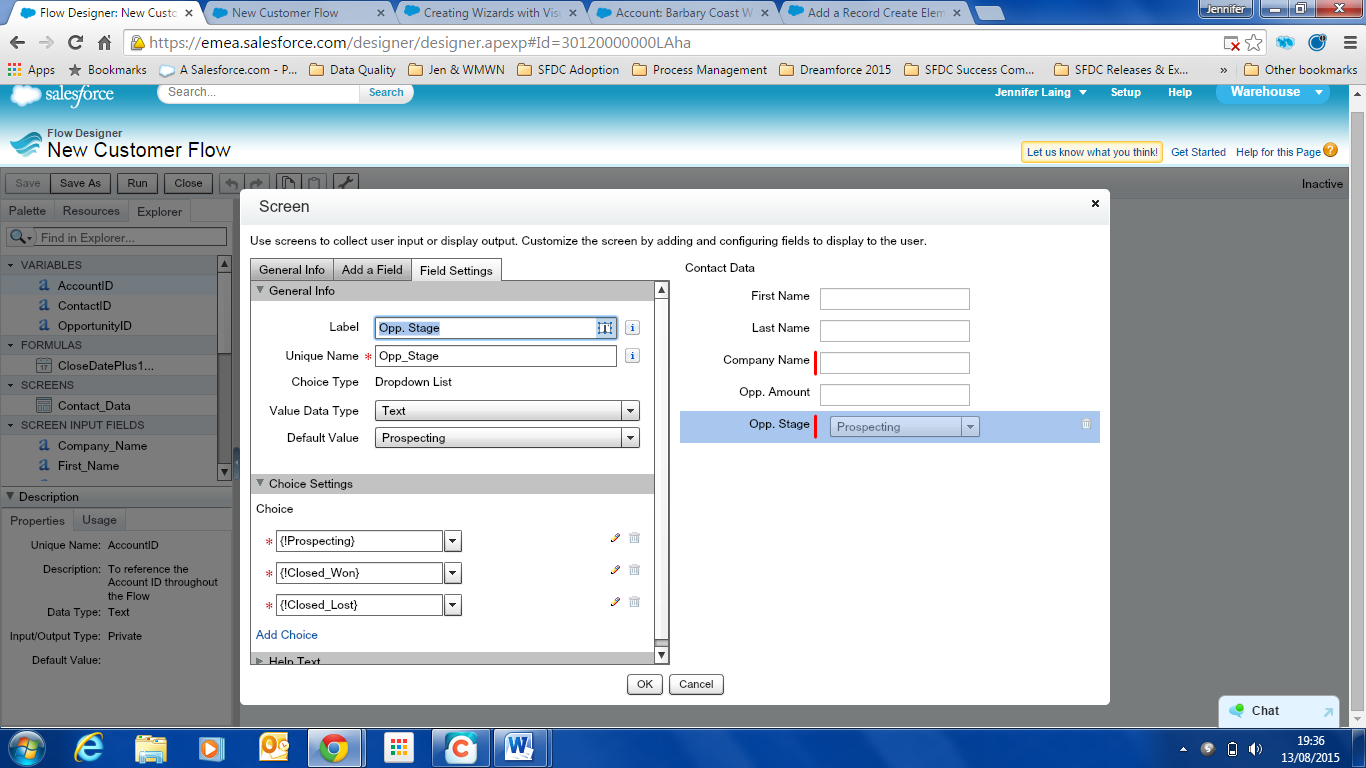Screen dimensions: 1366x768
Task: Open the Jennifer Laing user menu
Action: pos(1040,92)
